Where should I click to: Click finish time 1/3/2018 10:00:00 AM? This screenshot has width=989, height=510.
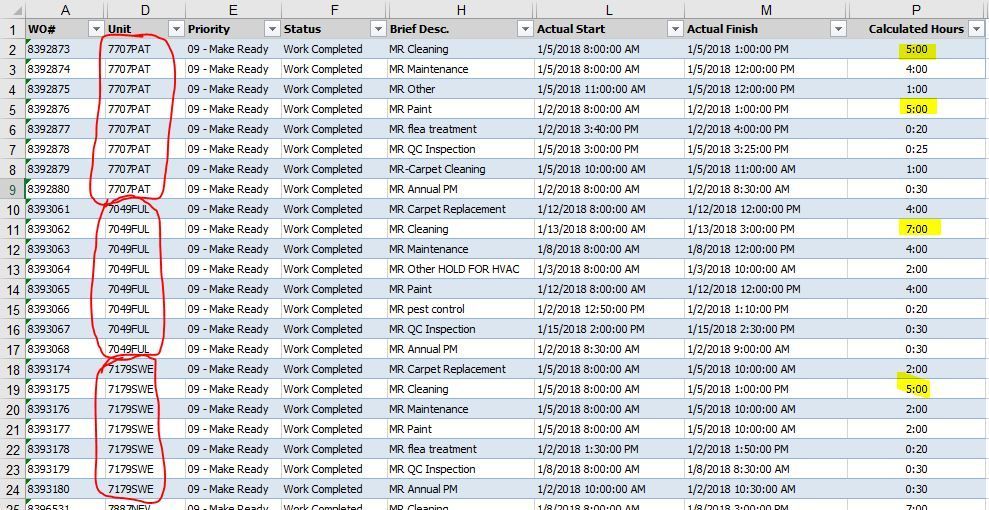coord(766,269)
